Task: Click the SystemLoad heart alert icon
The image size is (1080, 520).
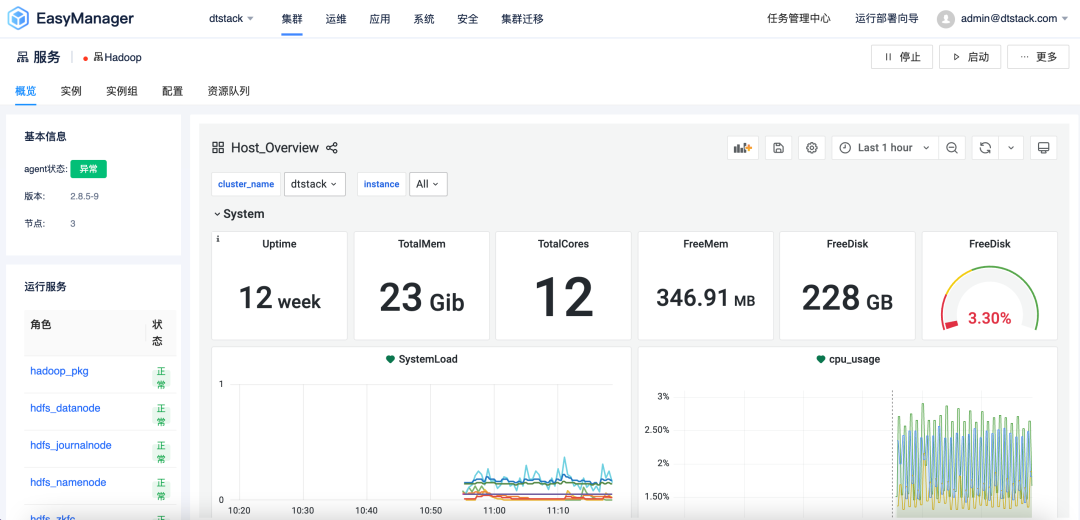Action: click(x=391, y=359)
